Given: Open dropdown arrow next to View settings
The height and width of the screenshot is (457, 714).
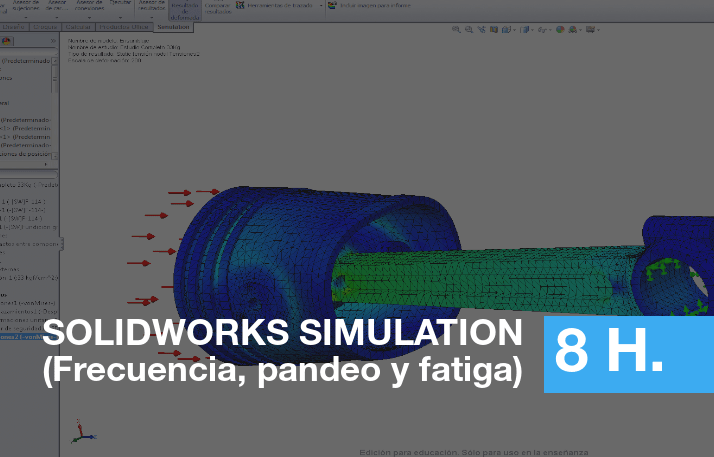Looking at the screenshot, I should 598,30.
